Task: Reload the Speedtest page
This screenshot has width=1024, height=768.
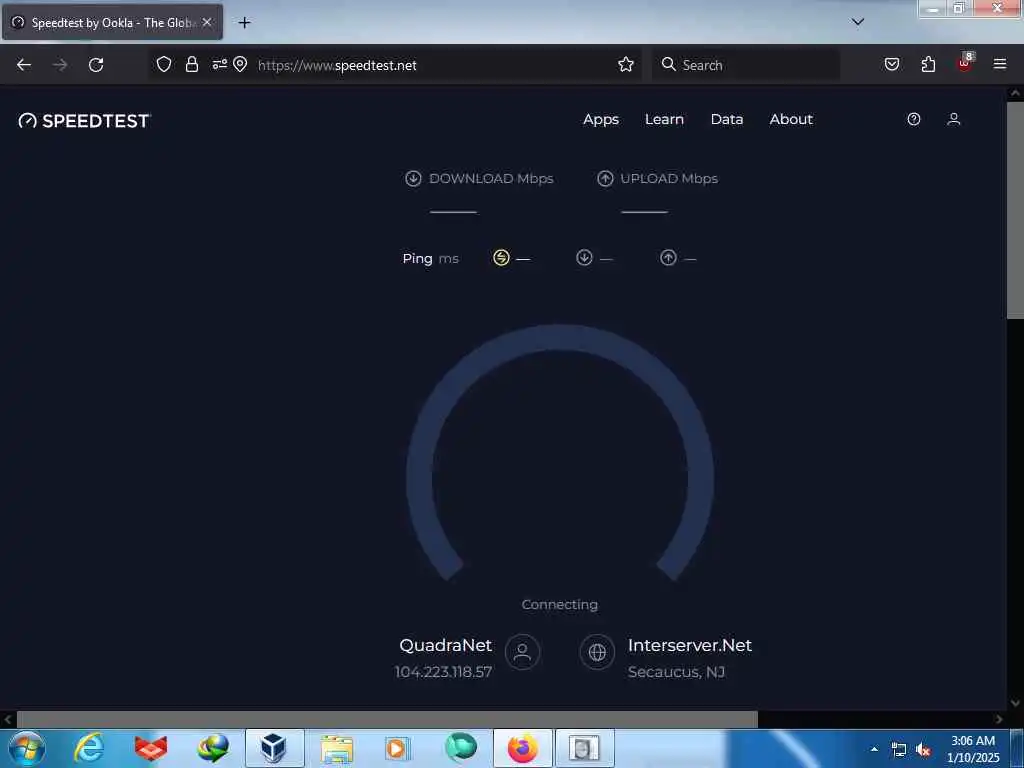Action: pos(96,65)
